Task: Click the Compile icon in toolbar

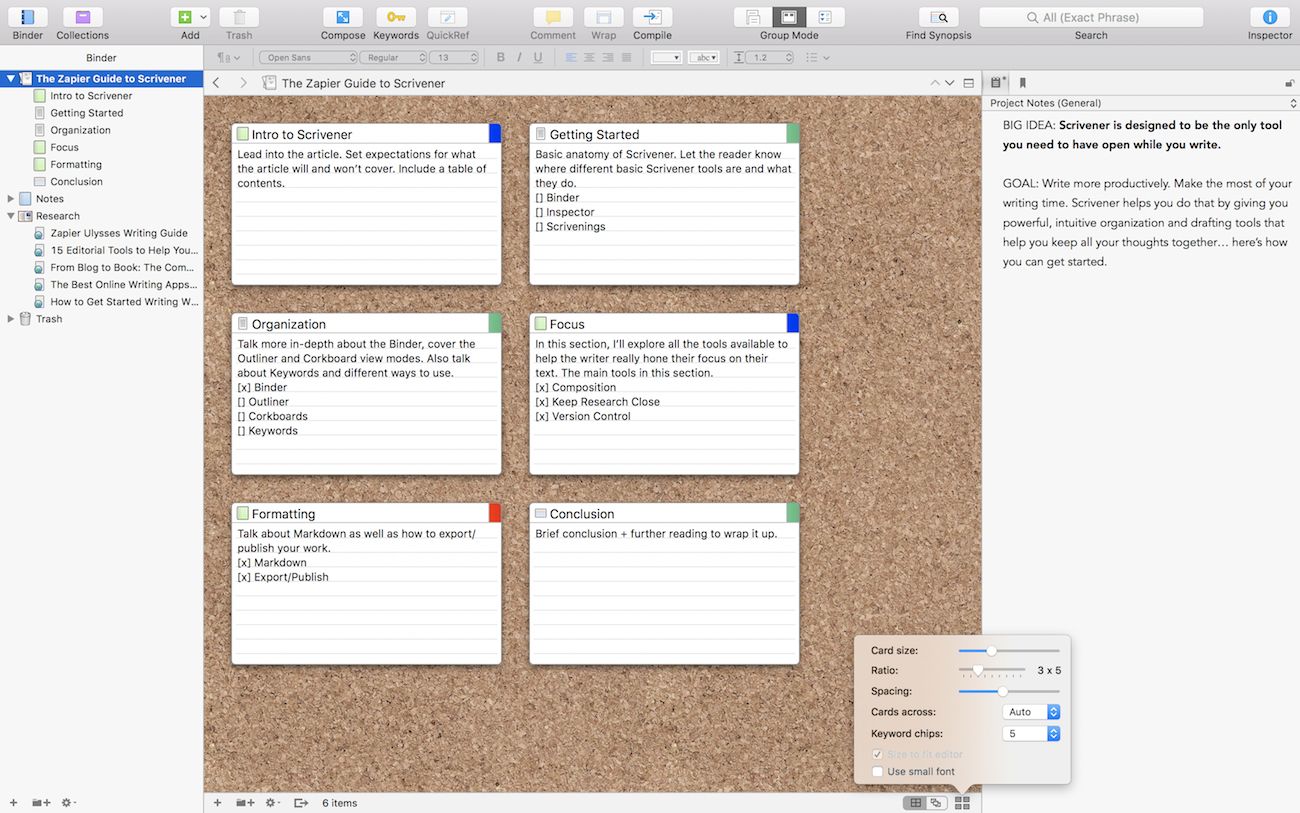Action: click(652, 17)
